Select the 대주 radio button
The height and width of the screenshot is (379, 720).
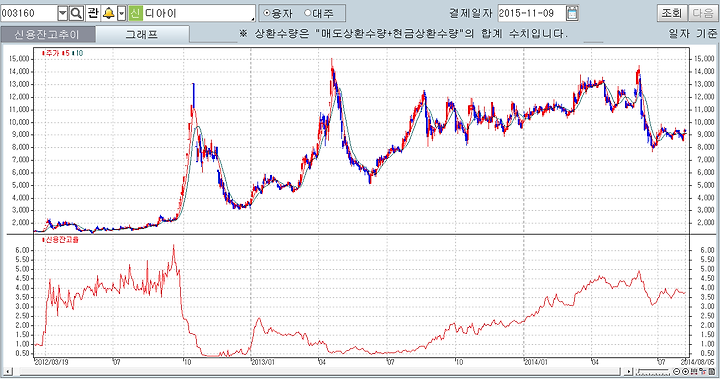[x=308, y=13]
